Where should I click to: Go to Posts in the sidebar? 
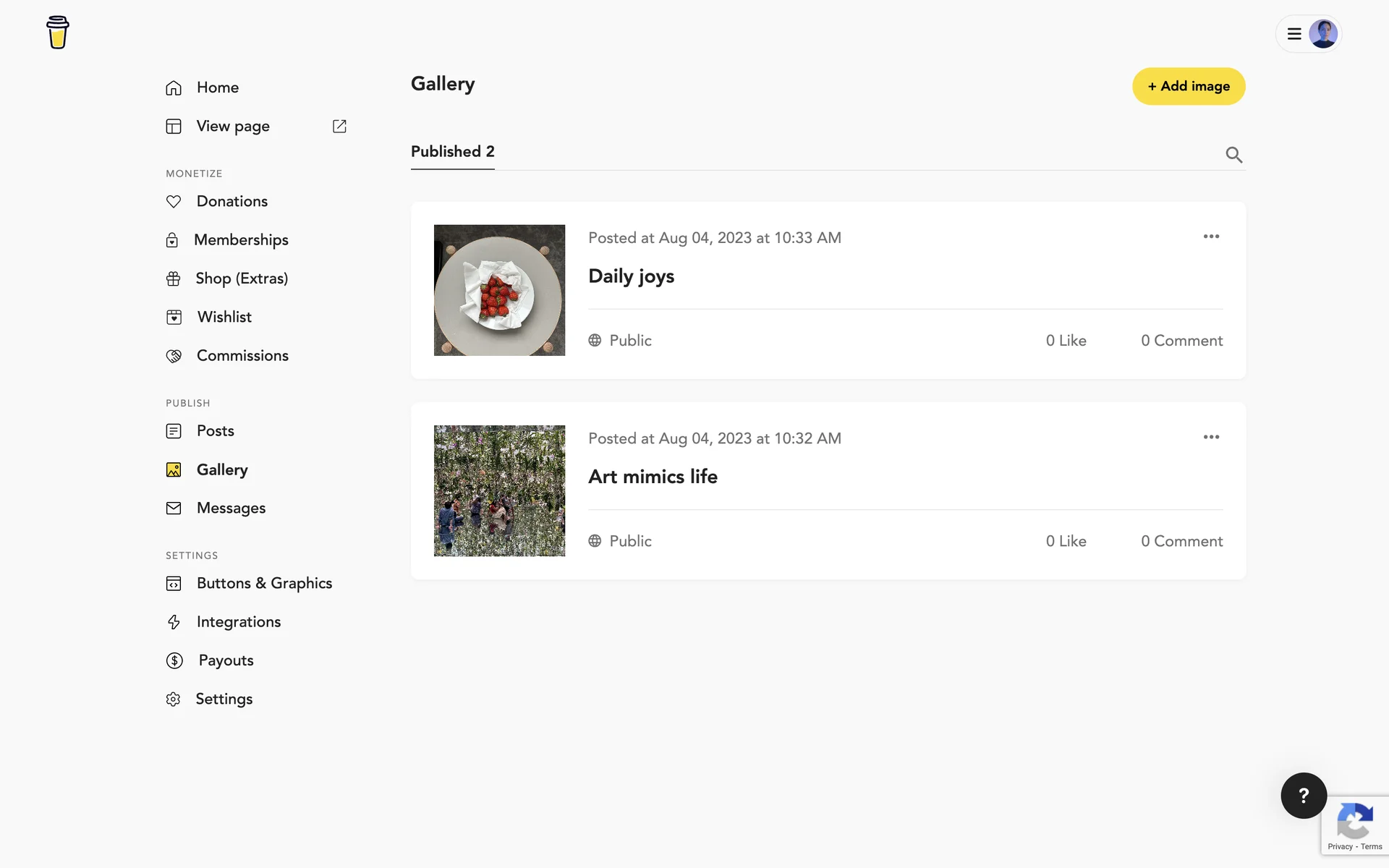(215, 431)
